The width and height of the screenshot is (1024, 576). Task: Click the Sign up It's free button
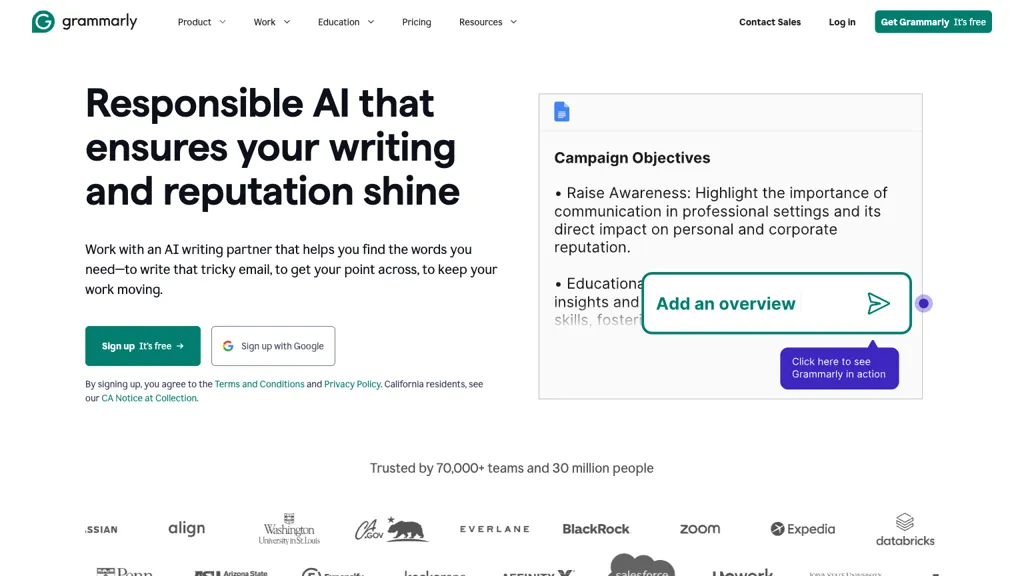pos(142,346)
